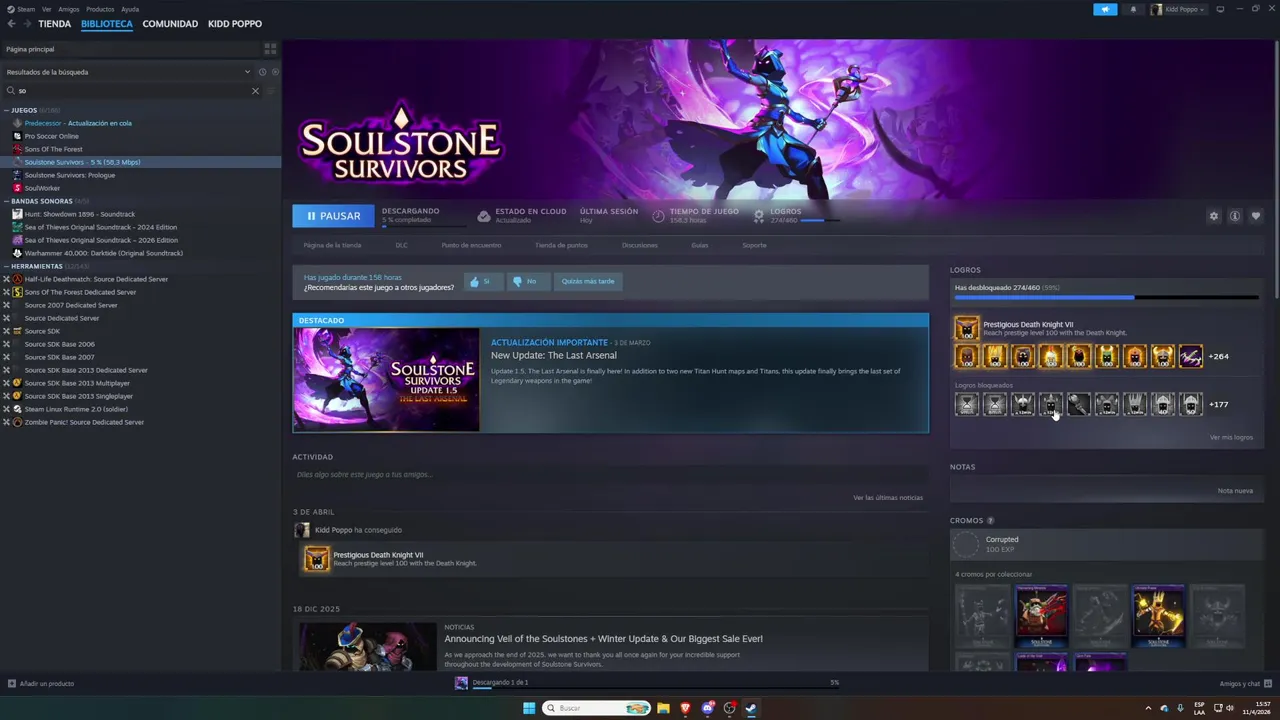1280x720 pixels.
Task: Open the Amigos menu
Action: click(x=69, y=9)
